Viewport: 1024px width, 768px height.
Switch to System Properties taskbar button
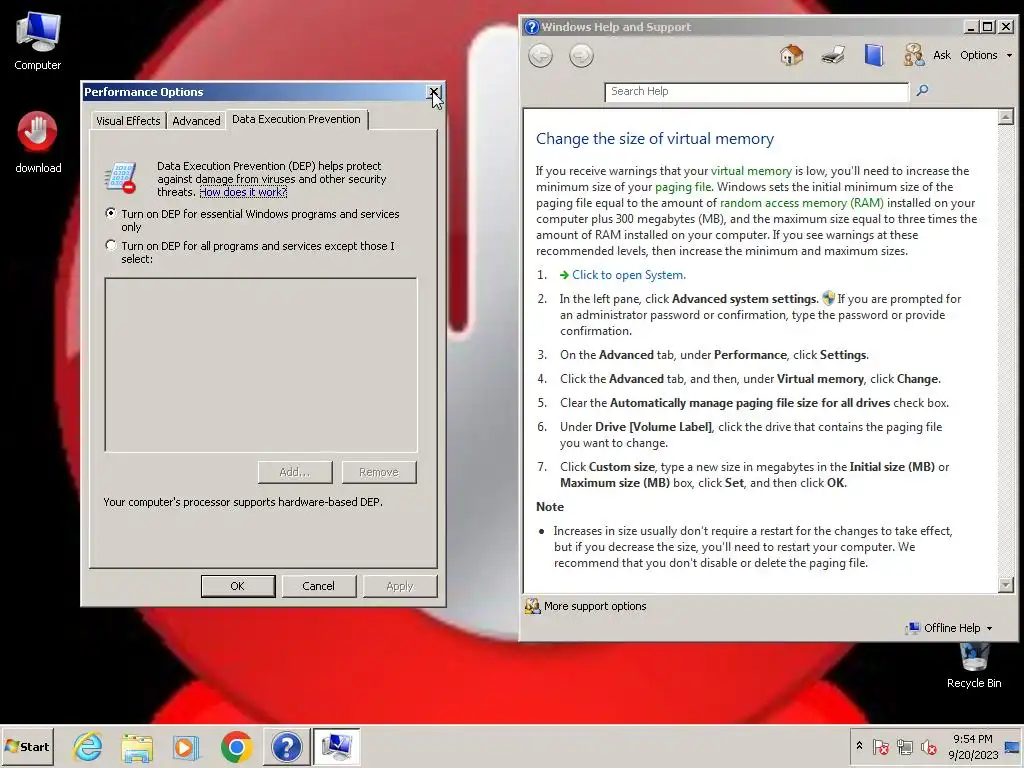(336, 746)
